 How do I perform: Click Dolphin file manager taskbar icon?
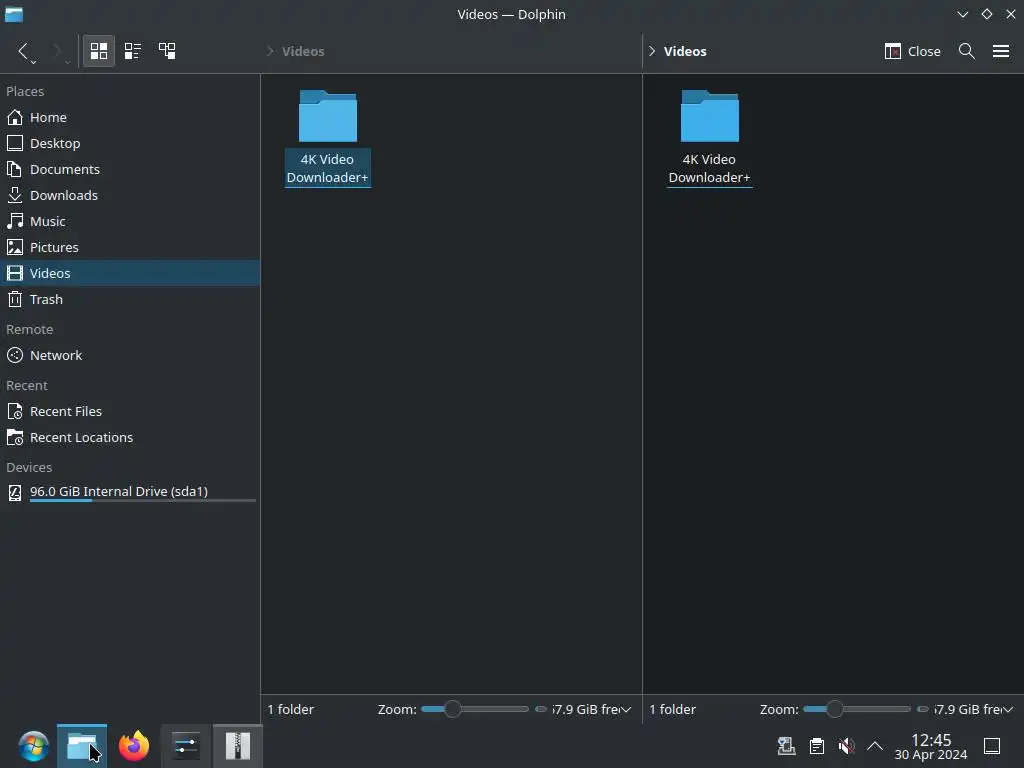tap(82, 746)
